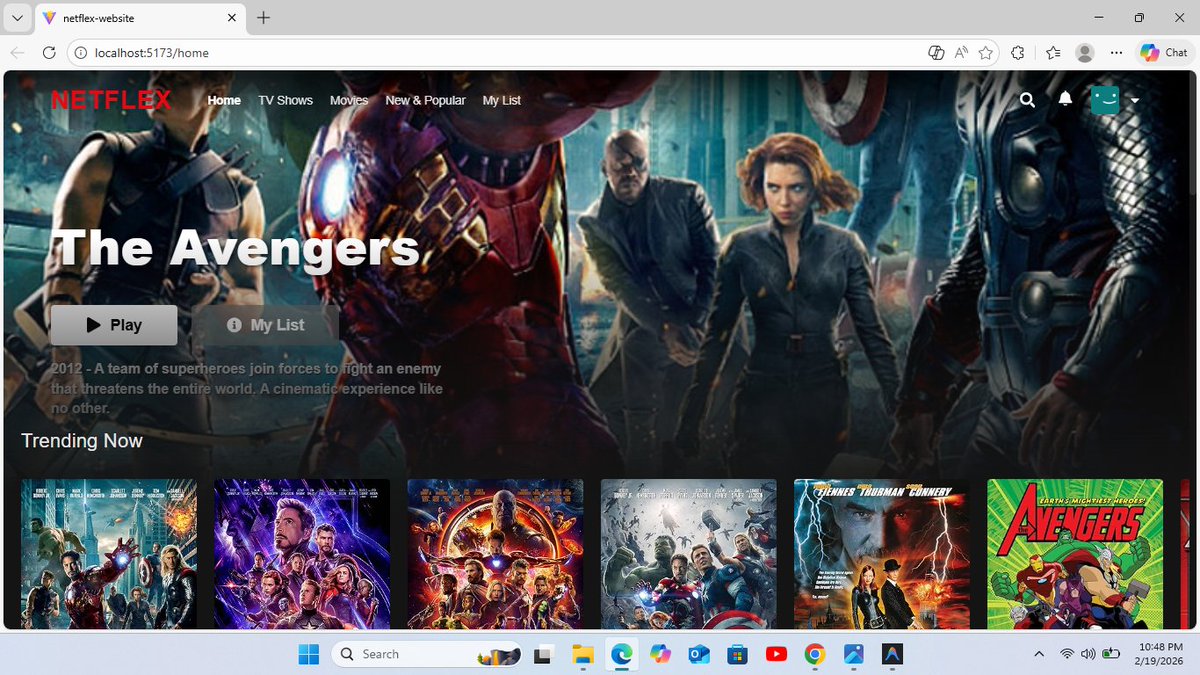The height and width of the screenshot is (675, 1200).
Task: Select New & Popular in navbar
Action: tap(425, 100)
